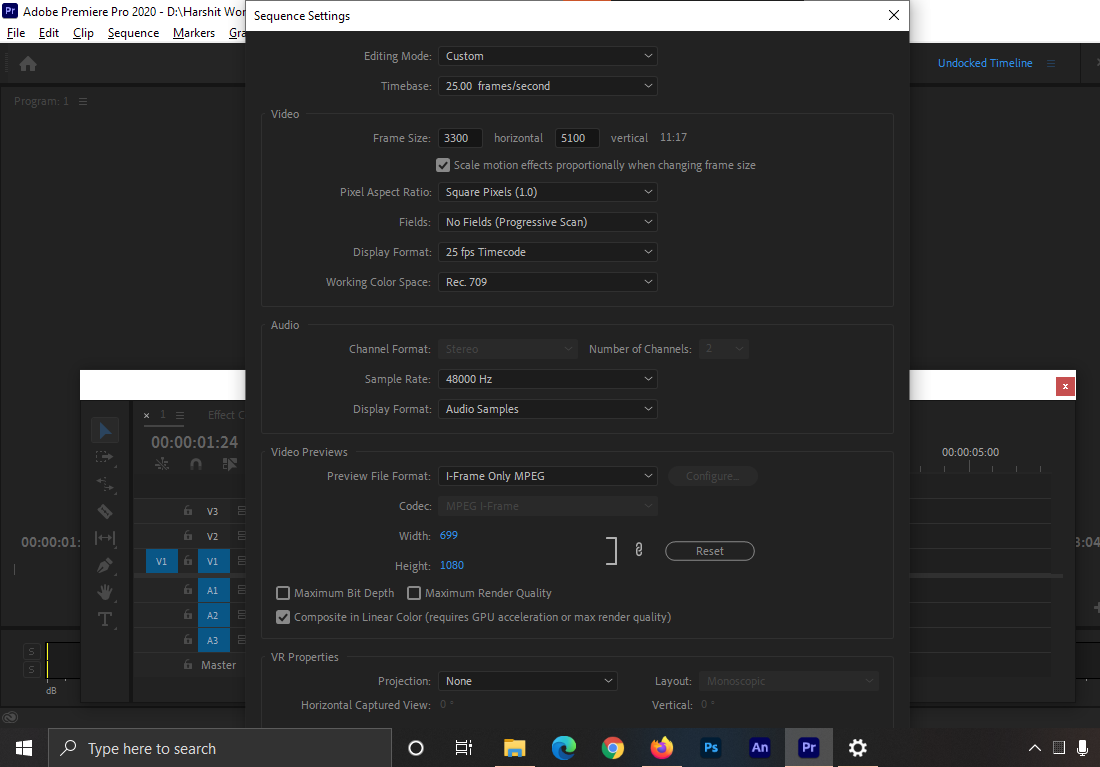
Task: Uncheck Scale motion effects proportionally
Action: (x=442, y=165)
